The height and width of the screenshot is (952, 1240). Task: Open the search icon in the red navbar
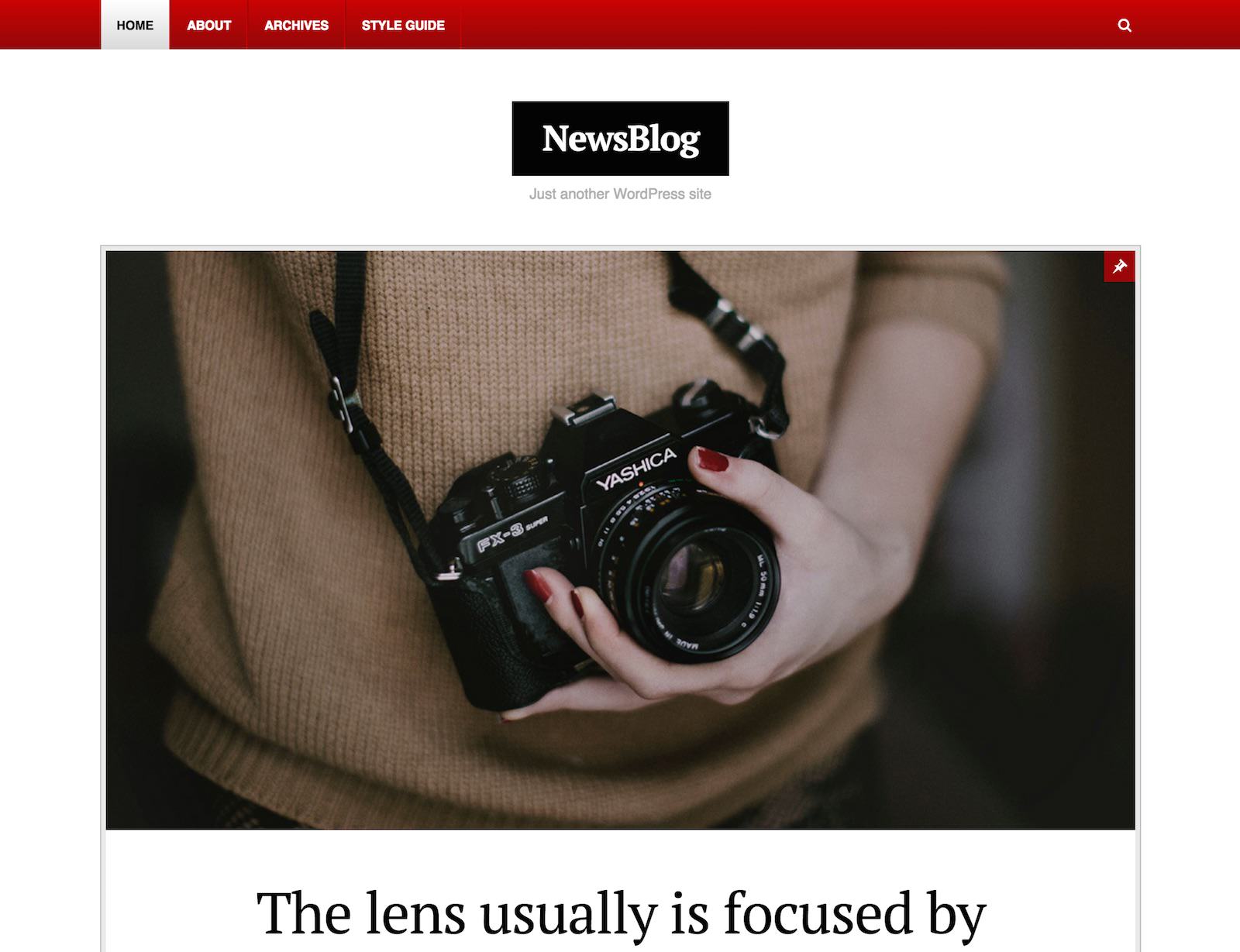click(1125, 26)
